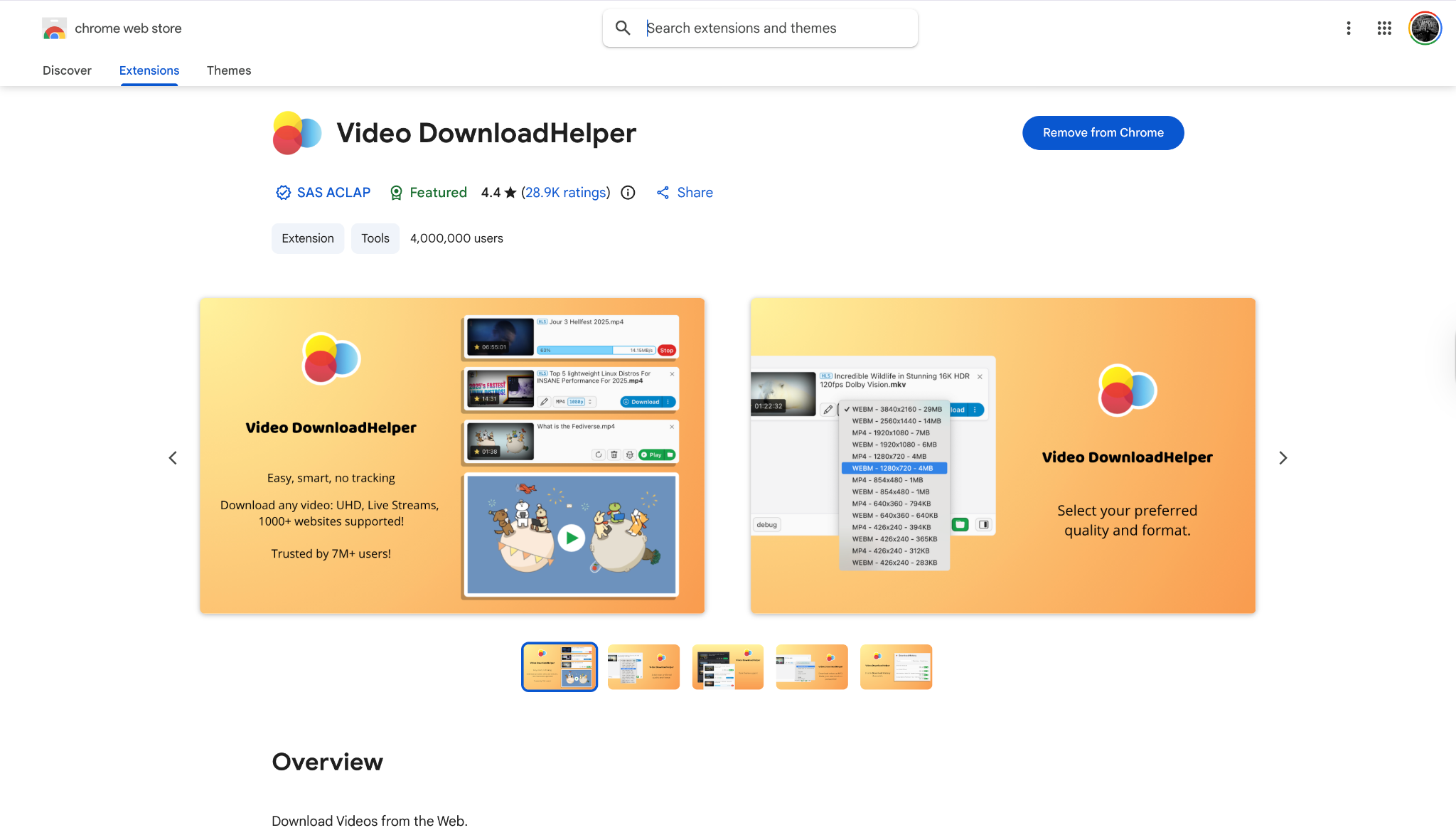Viewport: 1456px width, 840px height.
Task: Expand details via the 28.9K ratings link
Action: tap(565, 192)
